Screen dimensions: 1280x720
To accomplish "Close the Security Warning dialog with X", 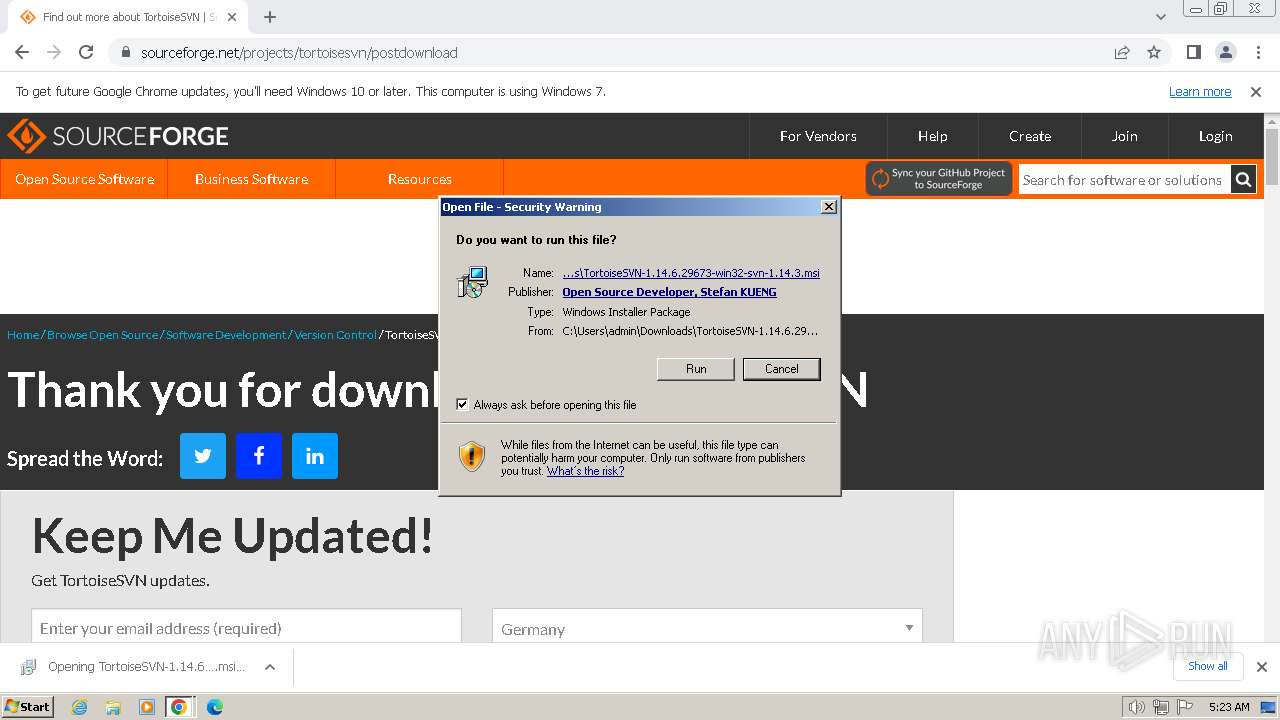I will [828, 207].
